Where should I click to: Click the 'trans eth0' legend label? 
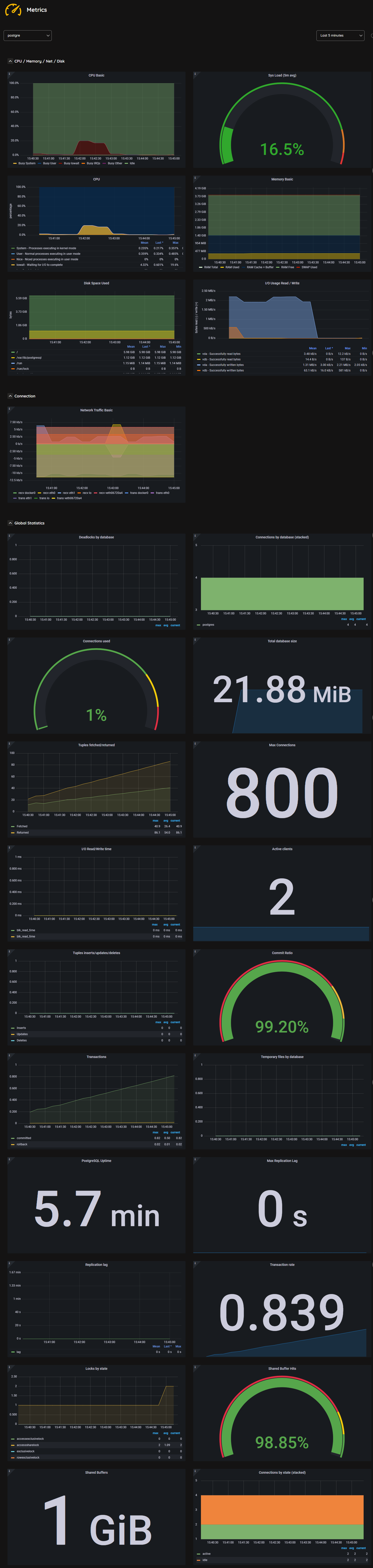162,493
